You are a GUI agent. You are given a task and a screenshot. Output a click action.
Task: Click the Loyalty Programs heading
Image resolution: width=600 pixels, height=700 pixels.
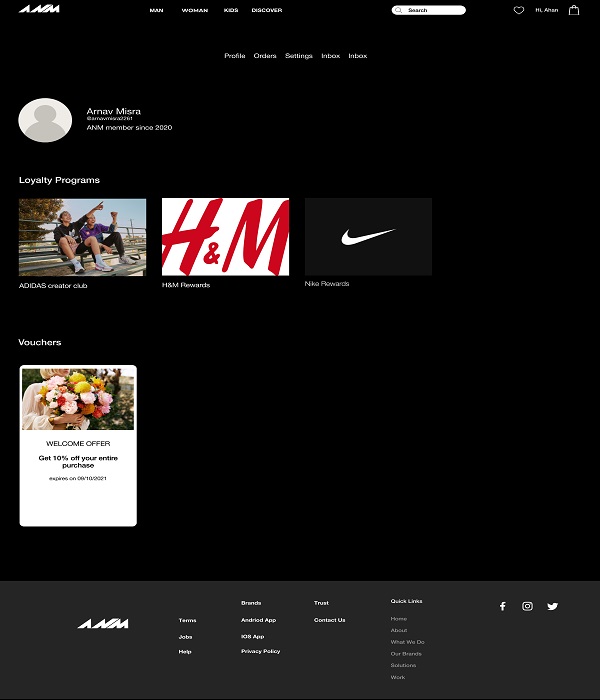tap(59, 180)
